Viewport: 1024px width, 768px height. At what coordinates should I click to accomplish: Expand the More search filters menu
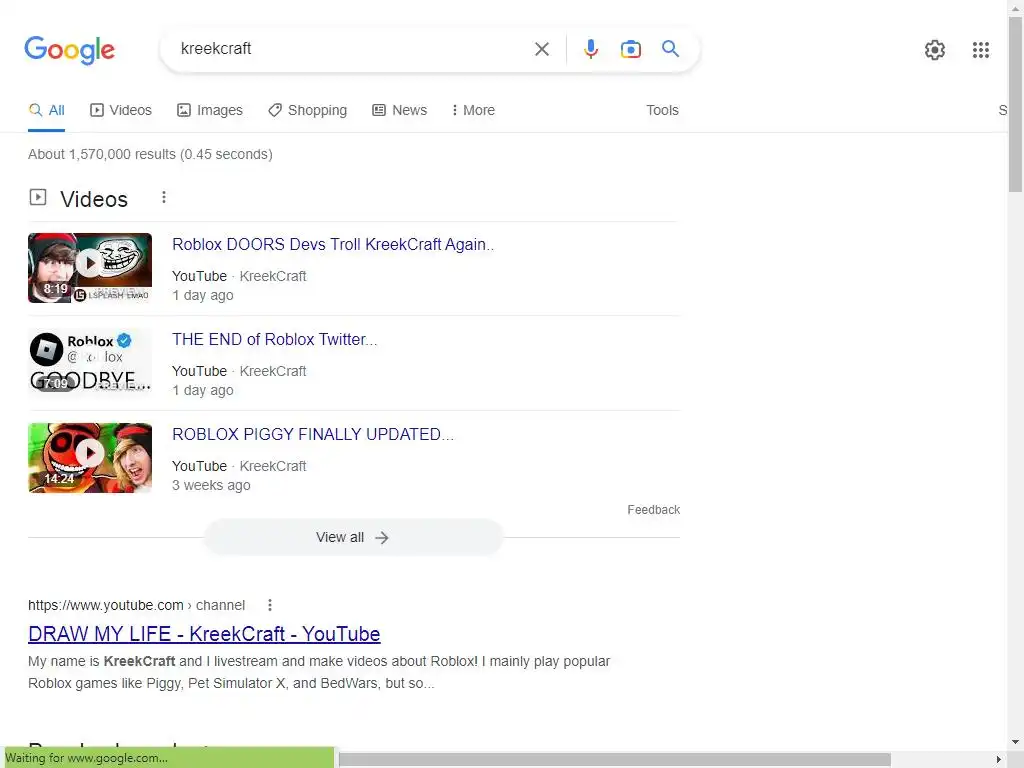click(x=473, y=110)
